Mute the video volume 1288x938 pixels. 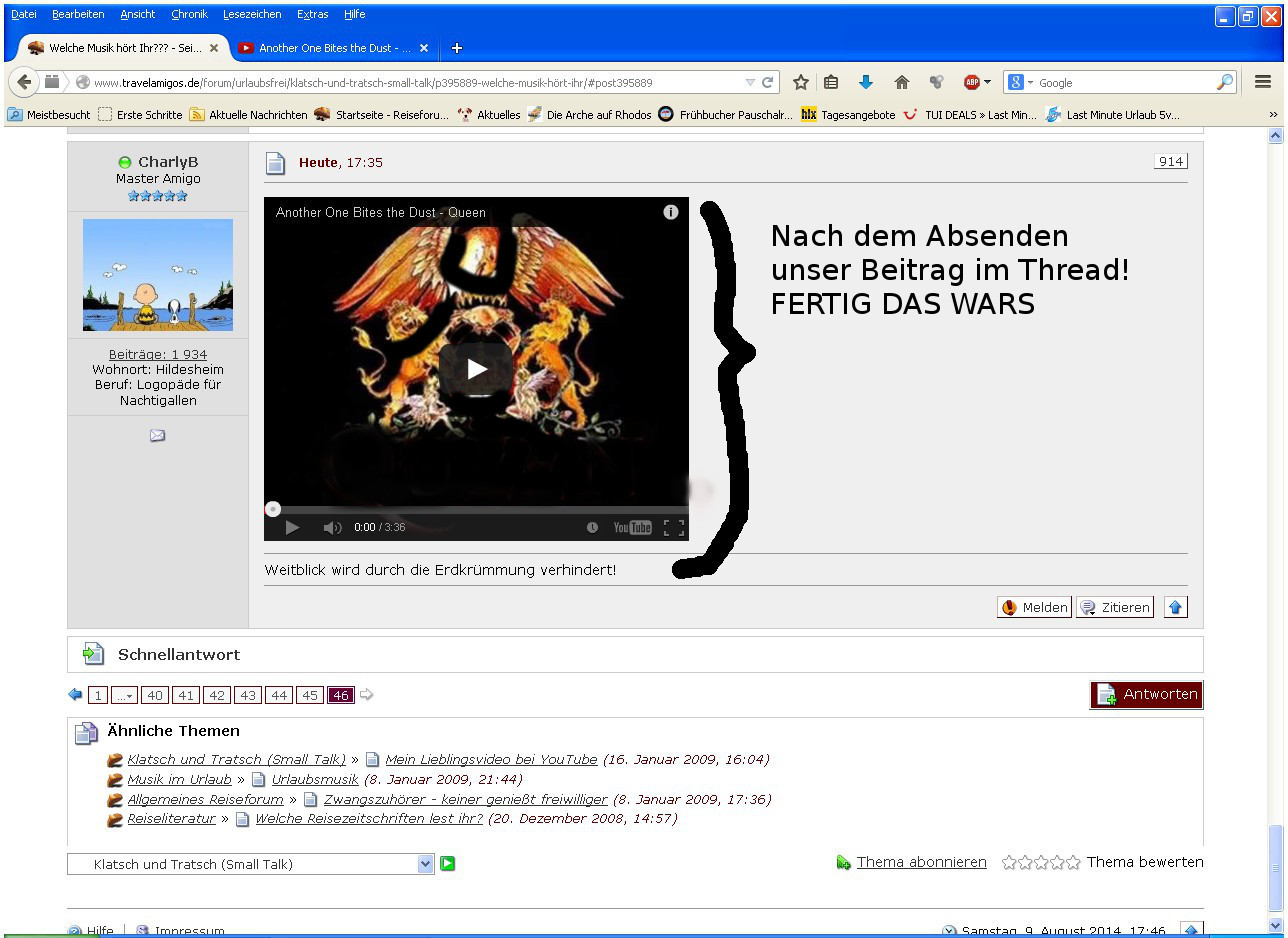pyautogui.click(x=332, y=527)
